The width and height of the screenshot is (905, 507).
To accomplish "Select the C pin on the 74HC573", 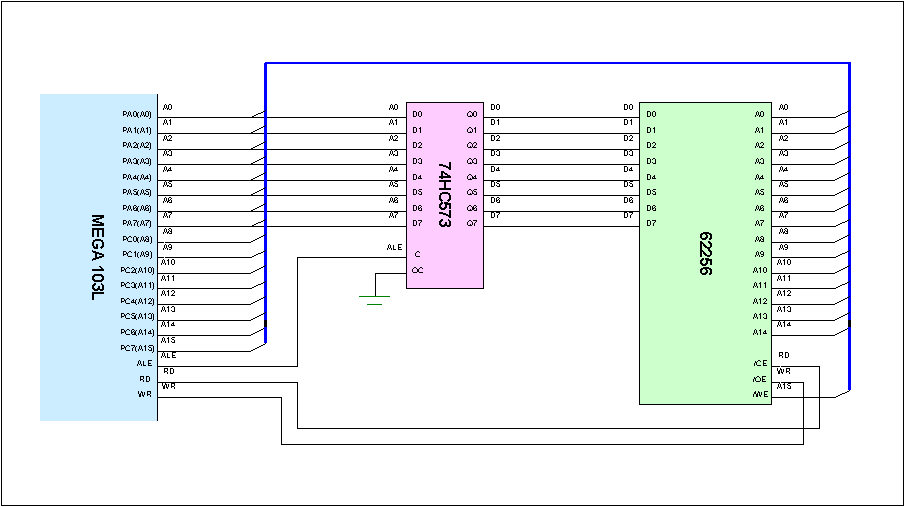I will (x=416, y=254).
